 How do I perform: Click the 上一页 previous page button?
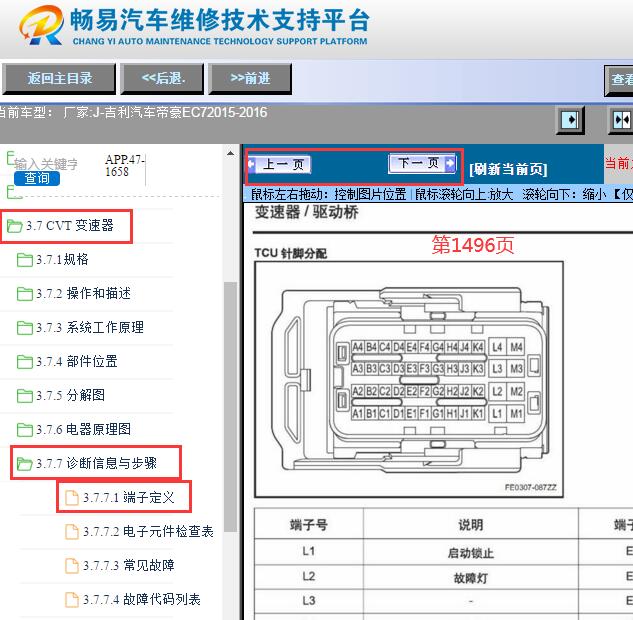279,165
